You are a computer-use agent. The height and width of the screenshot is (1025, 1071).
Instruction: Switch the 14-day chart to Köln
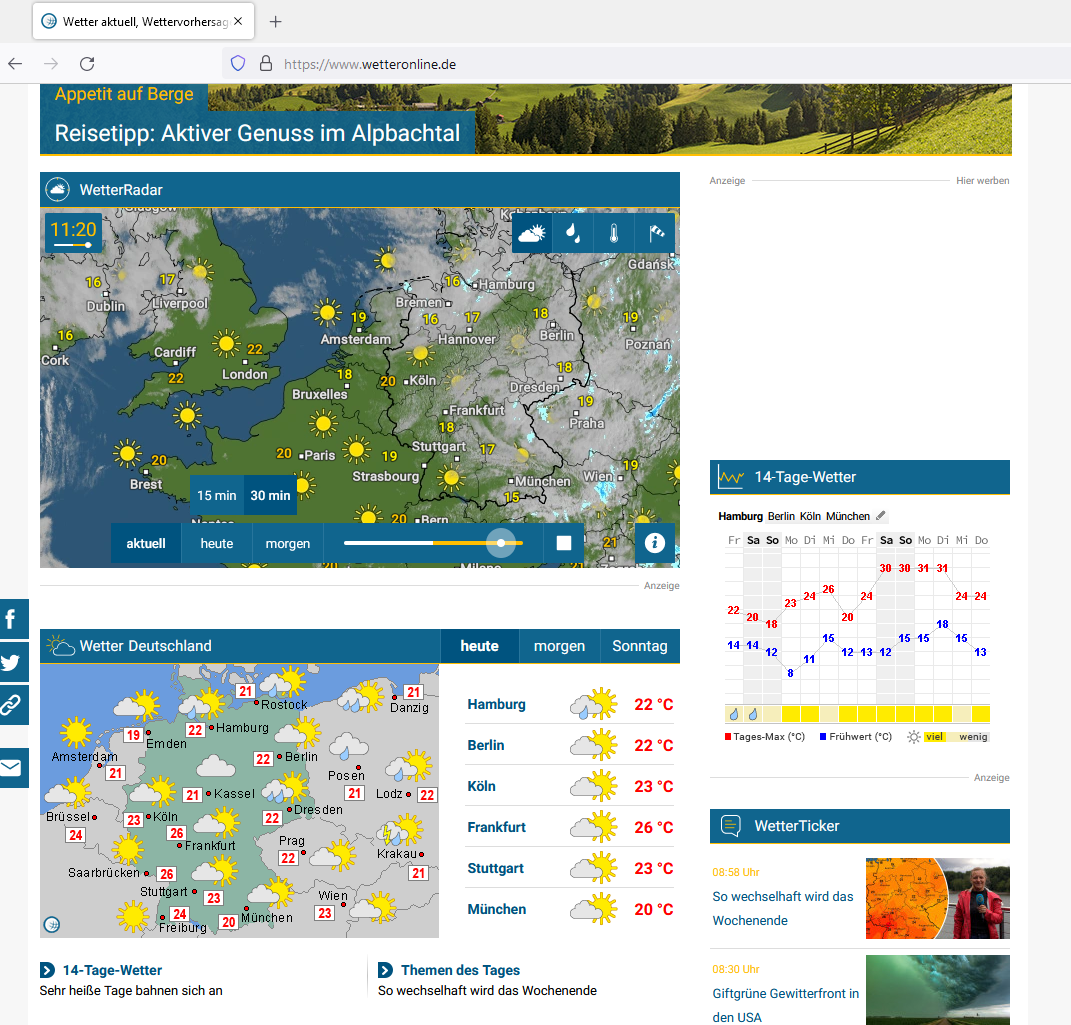(811, 515)
